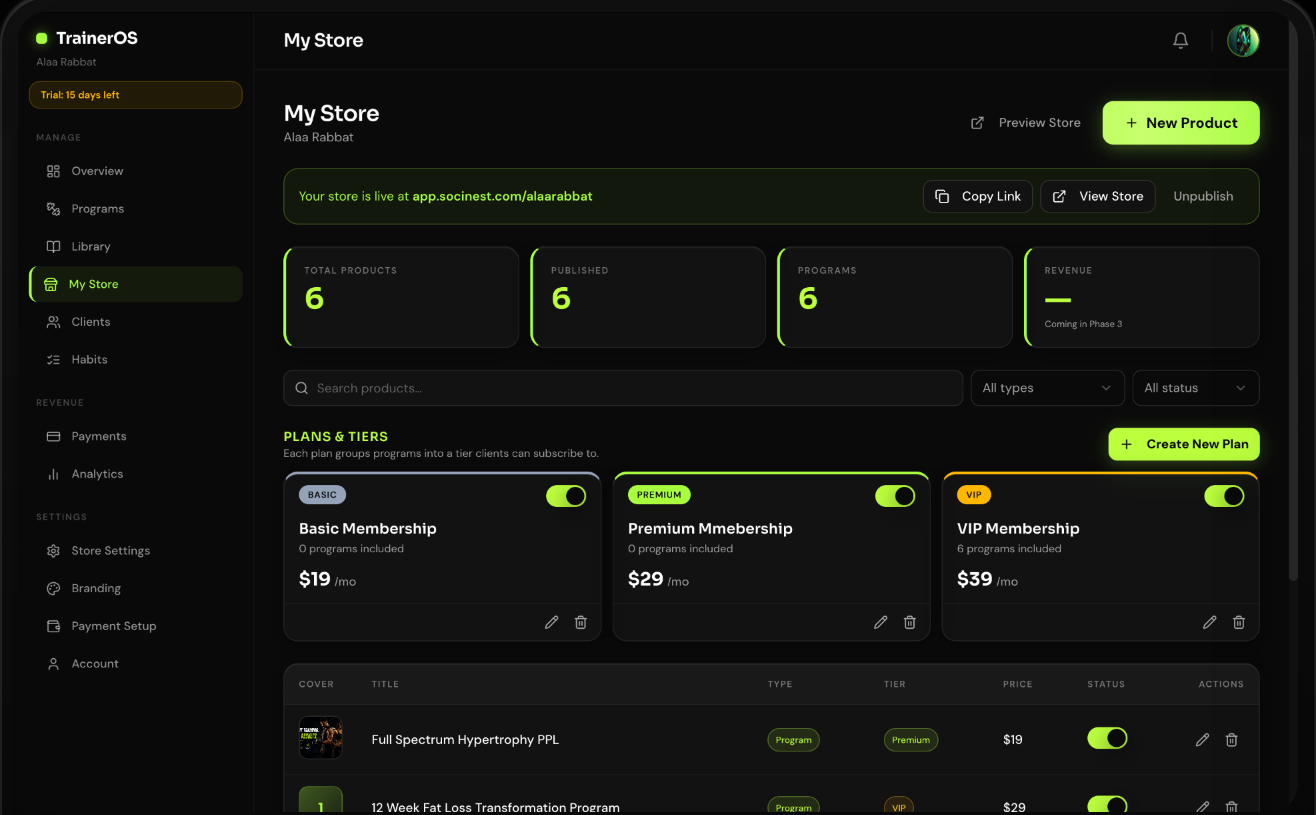Click the Search products field

(x=623, y=388)
